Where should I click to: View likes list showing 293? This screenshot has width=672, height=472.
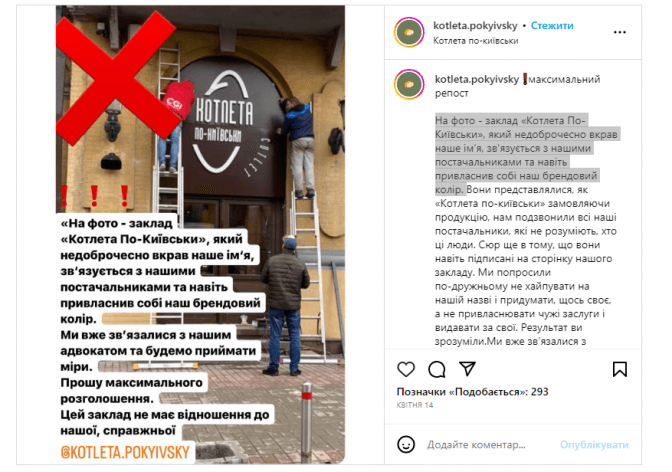click(x=472, y=392)
